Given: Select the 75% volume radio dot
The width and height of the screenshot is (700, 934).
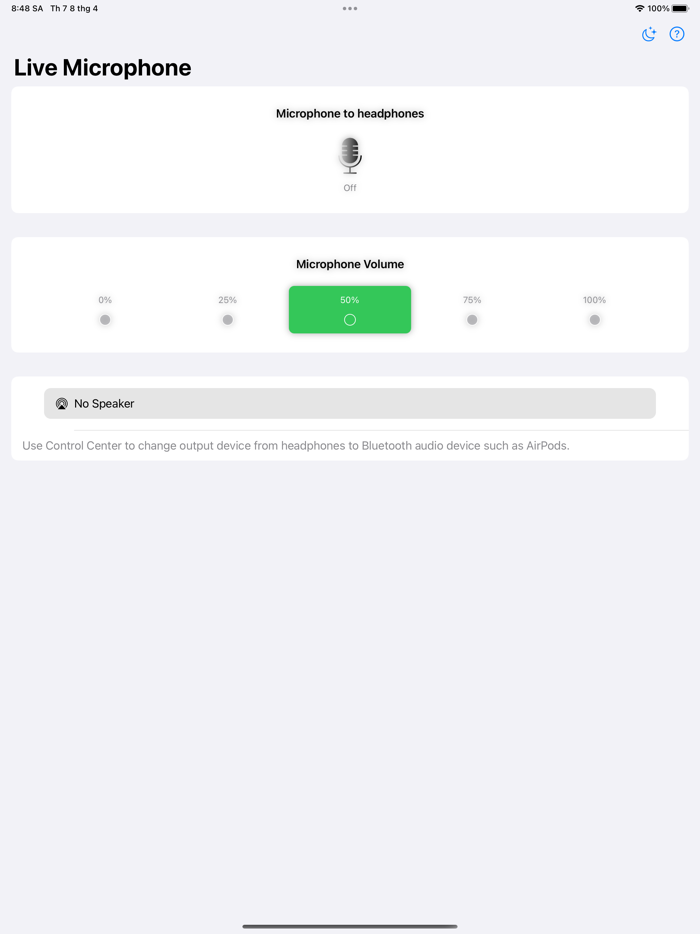Looking at the screenshot, I should pos(472,320).
